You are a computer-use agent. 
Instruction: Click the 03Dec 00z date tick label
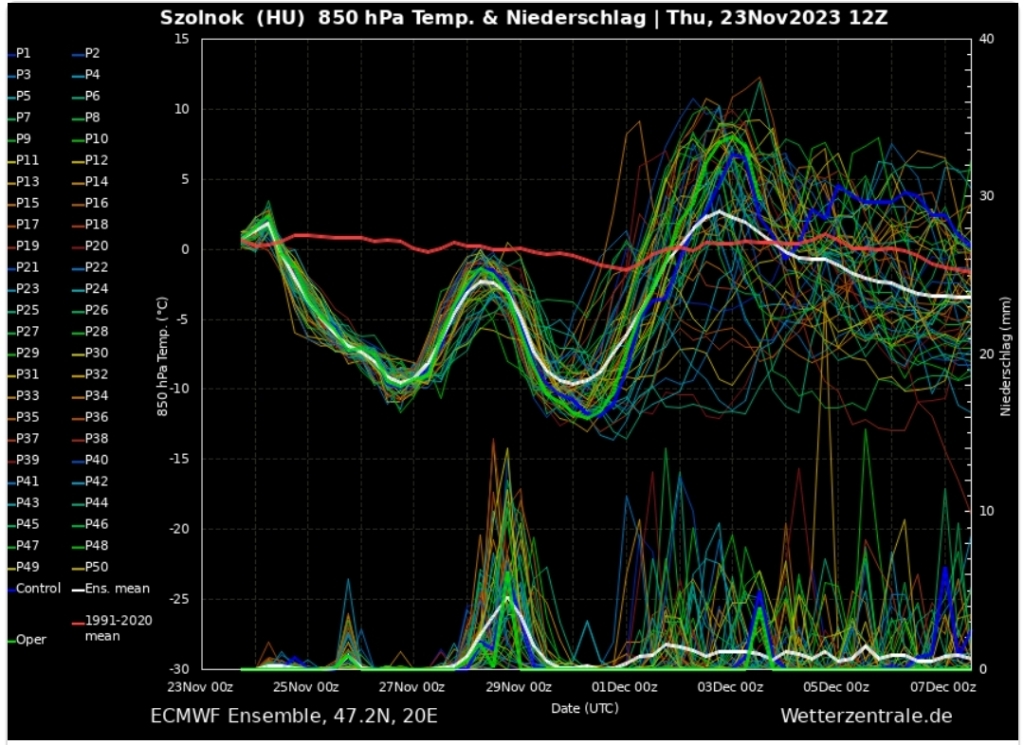729,687
